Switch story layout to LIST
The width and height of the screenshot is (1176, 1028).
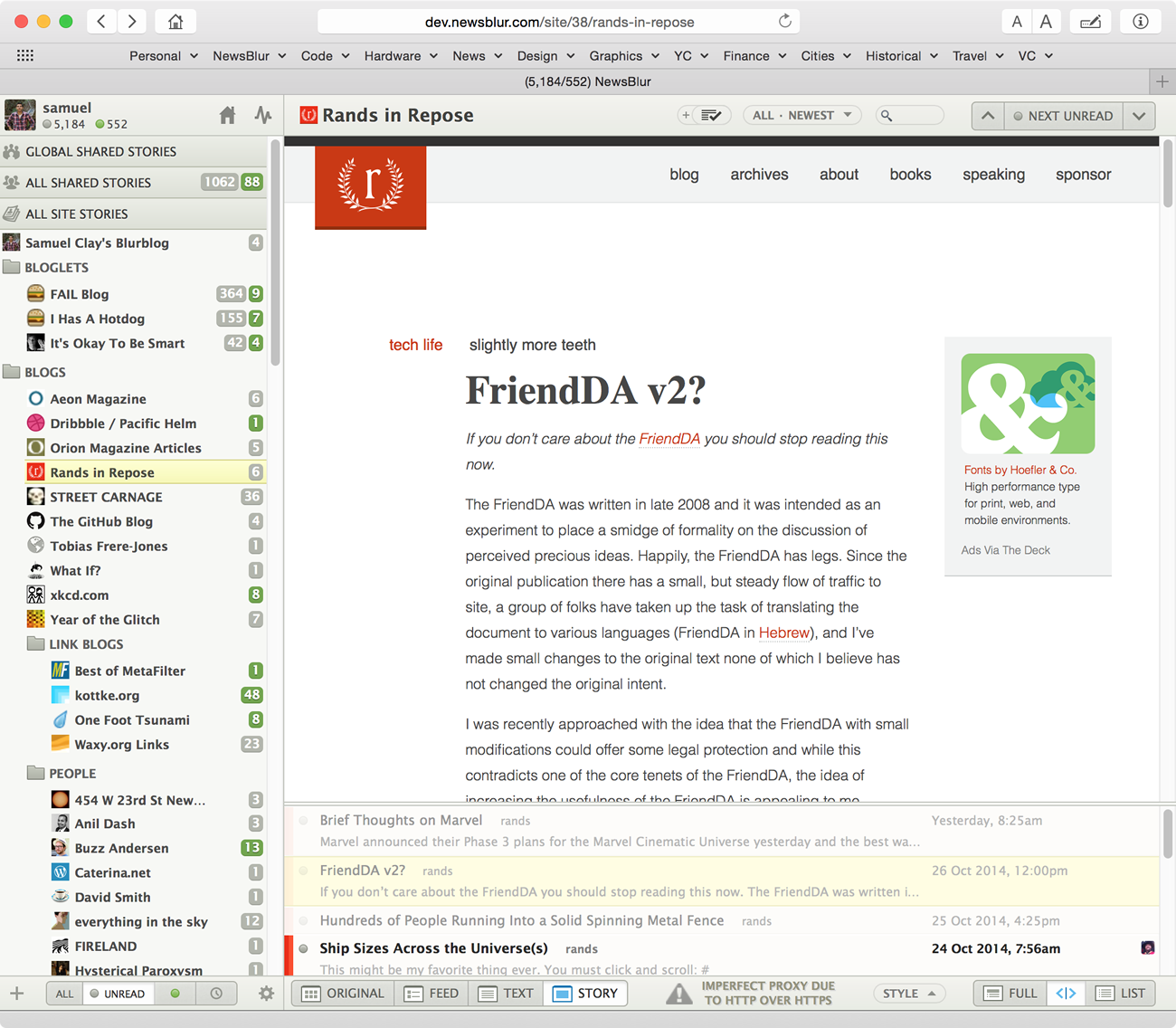[1121, 993]
